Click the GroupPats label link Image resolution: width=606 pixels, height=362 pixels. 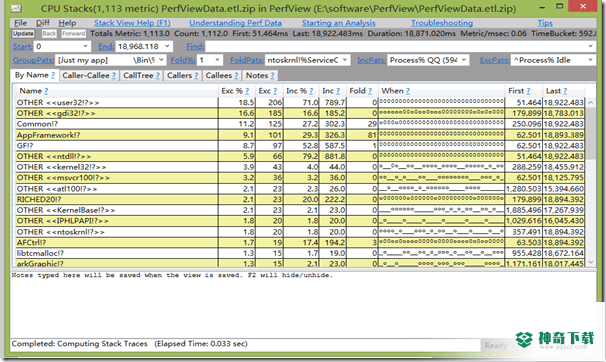(x=33, y=60)
